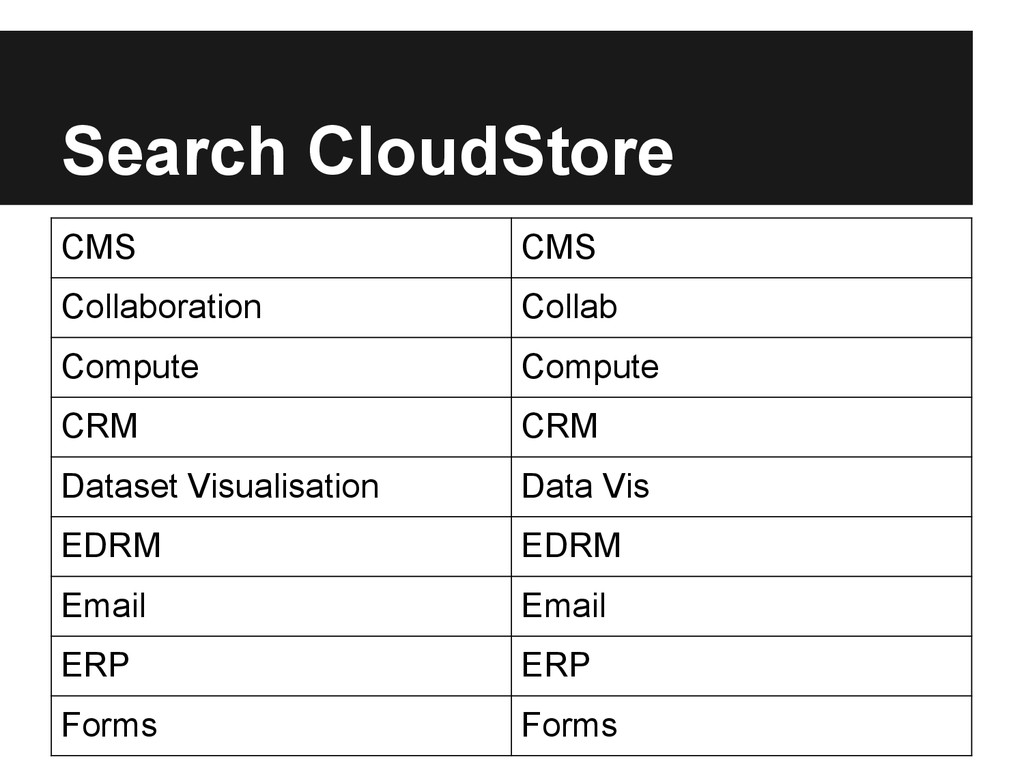The image size is (1024, 768).
Task: Click the right column Compute cell
Action: (741, 367)
